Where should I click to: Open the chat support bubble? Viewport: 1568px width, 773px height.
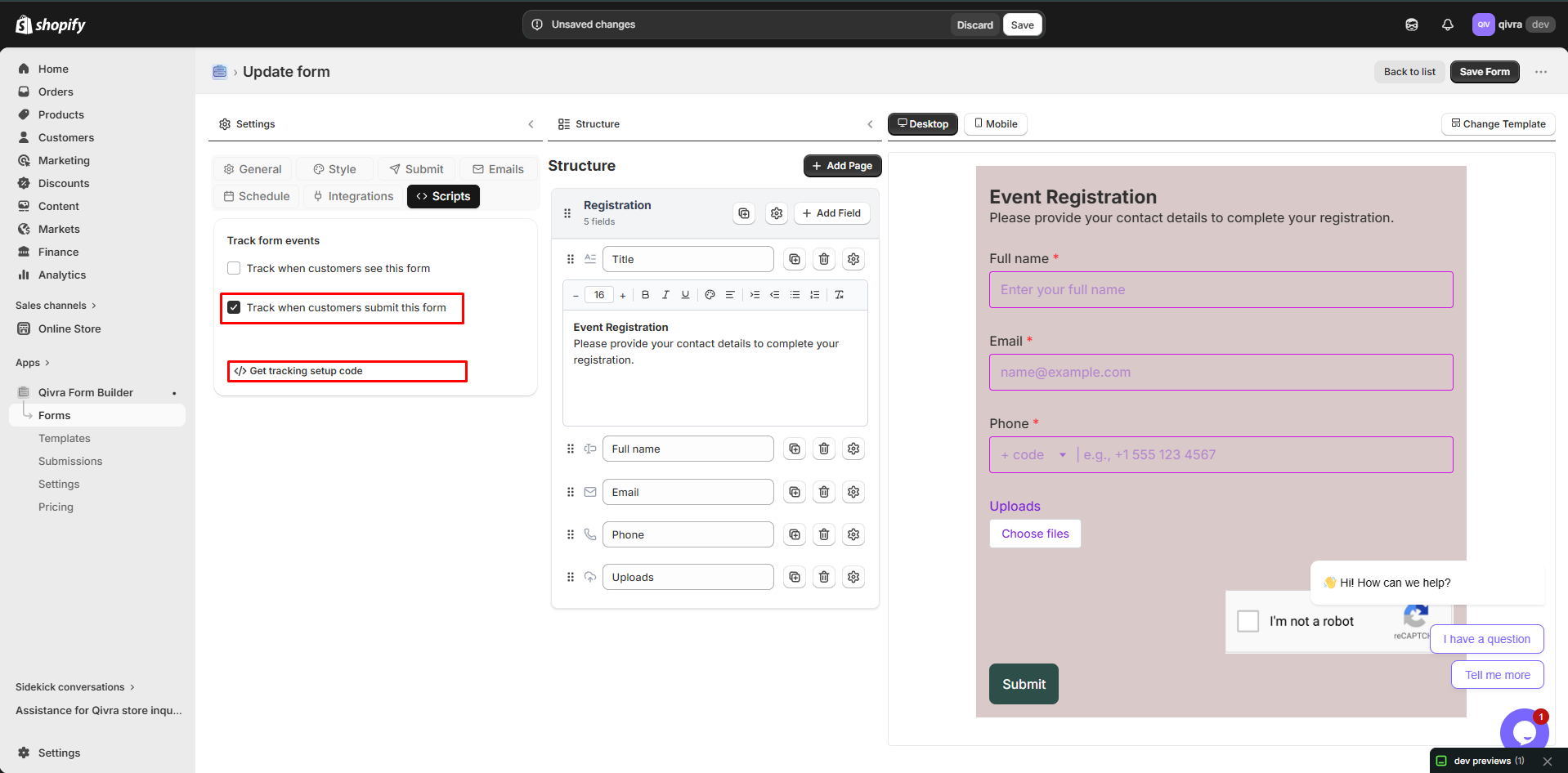(1524, 731)
